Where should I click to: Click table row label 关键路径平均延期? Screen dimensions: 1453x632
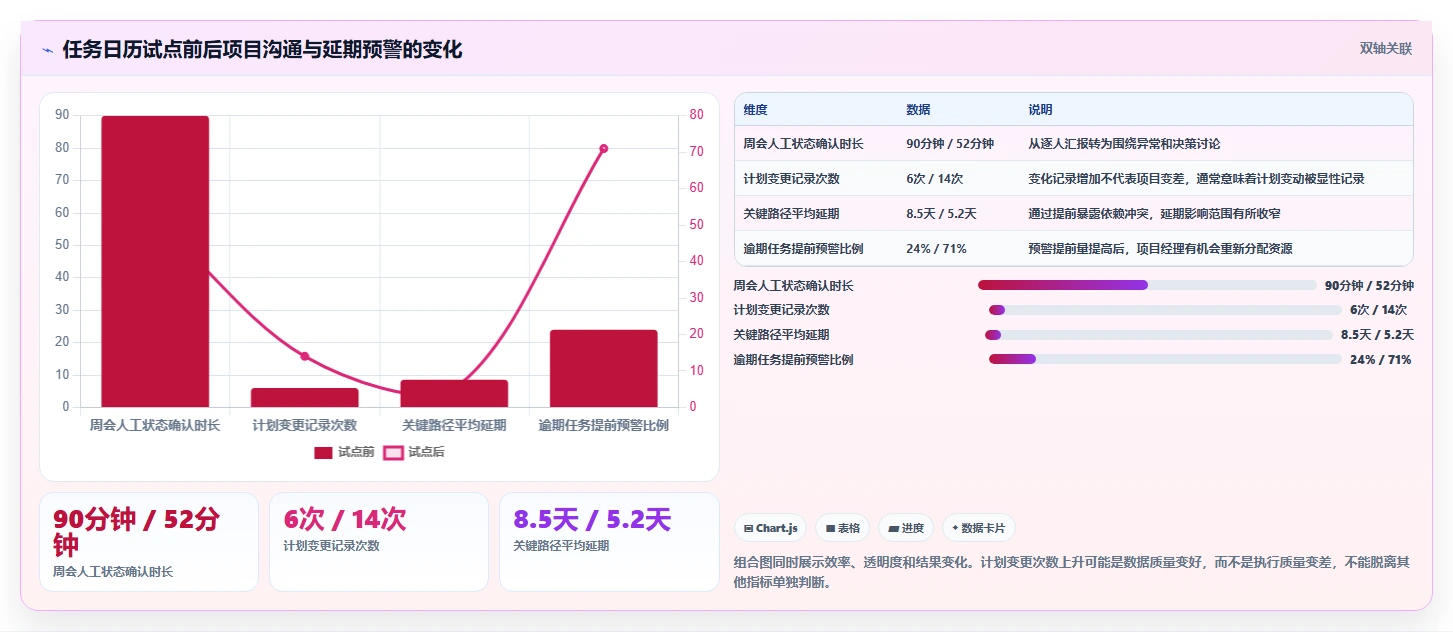coord(791,214)
